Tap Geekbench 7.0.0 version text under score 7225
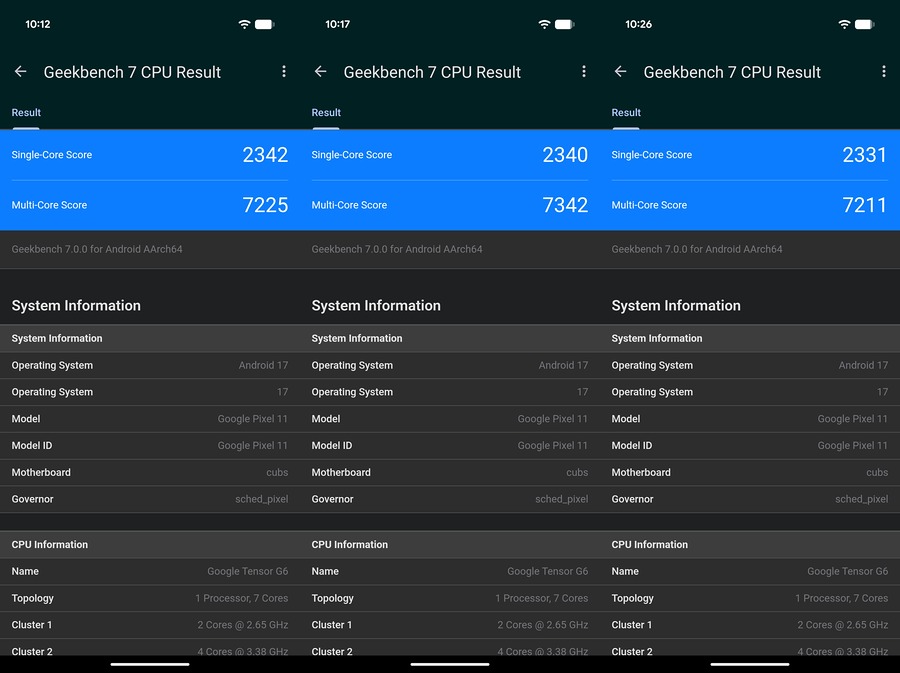Image resolution: width=900 pixels, height=673 pixels. [x=97, y=249]
